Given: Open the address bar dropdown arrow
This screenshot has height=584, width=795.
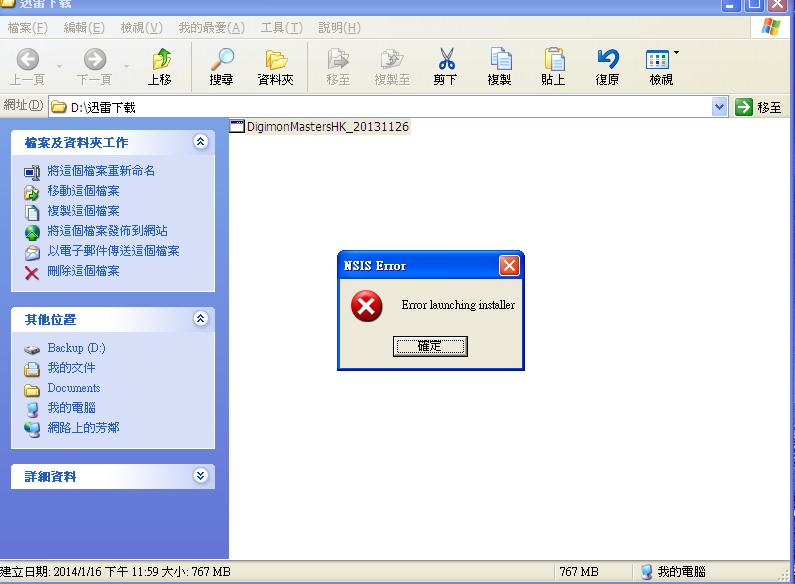Looking at the screenshot, I should [x=719, y=106].
